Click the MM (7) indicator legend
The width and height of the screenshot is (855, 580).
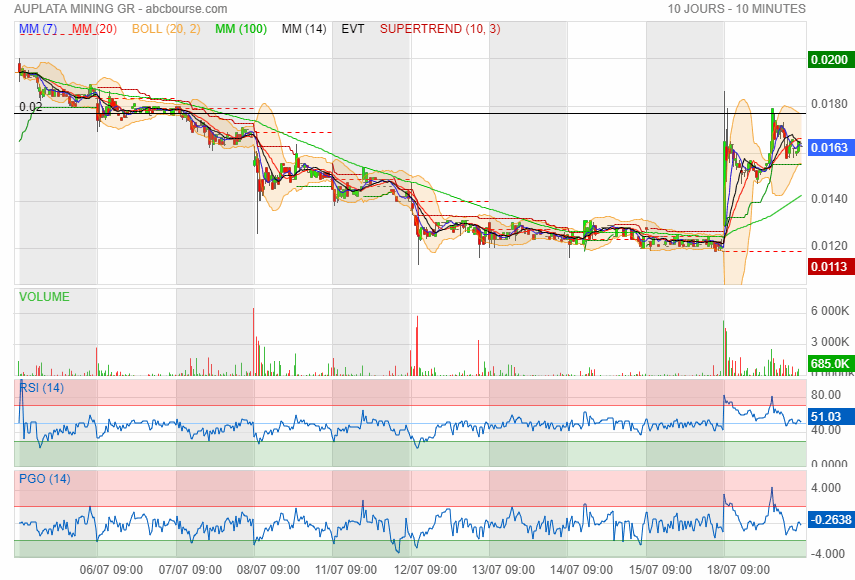click(x=38, y=29)
